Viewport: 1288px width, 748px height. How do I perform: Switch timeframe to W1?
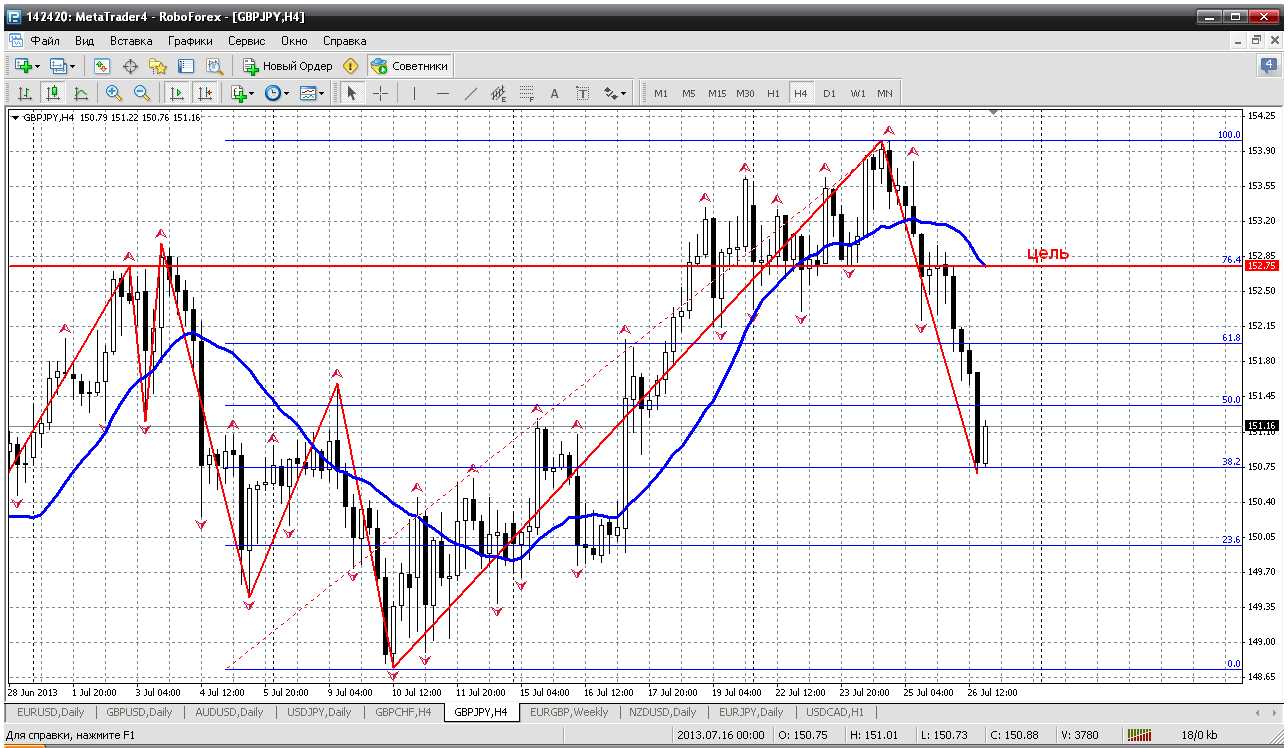point(858,93)
